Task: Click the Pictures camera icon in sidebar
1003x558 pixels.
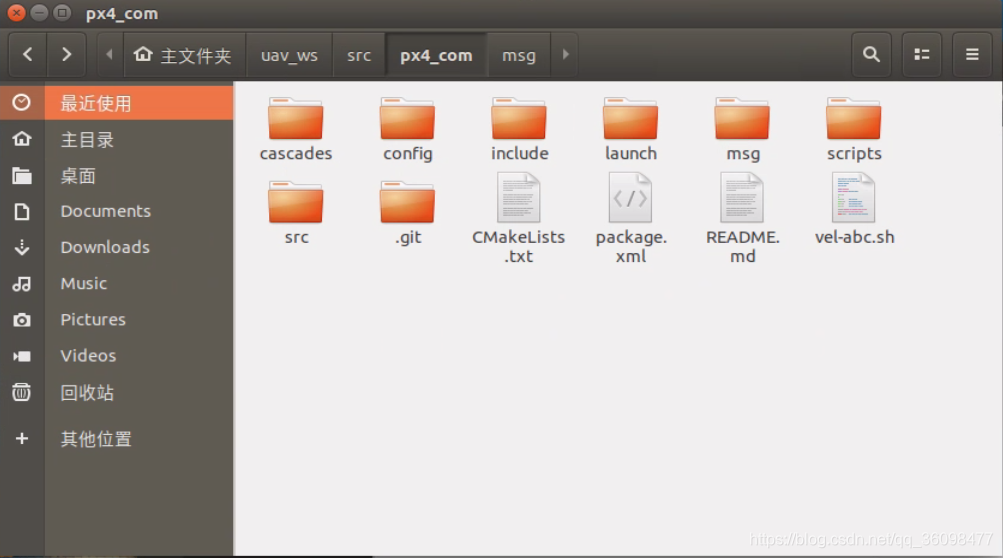Action: pyautogui.click(x=22, y=320)
